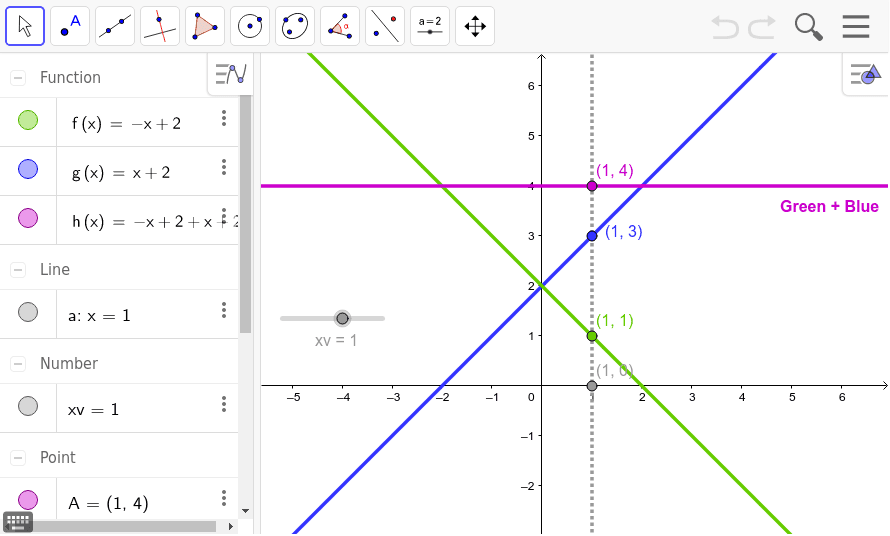Collapse the Number group
The image size is (890, 536).
(18, 363)
